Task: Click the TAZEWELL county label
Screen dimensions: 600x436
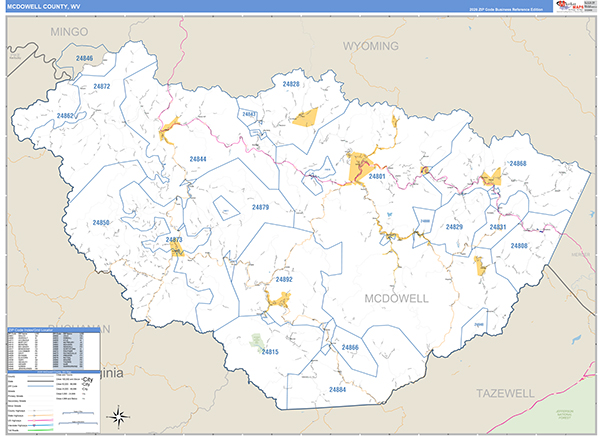Action: click(505, 393)
